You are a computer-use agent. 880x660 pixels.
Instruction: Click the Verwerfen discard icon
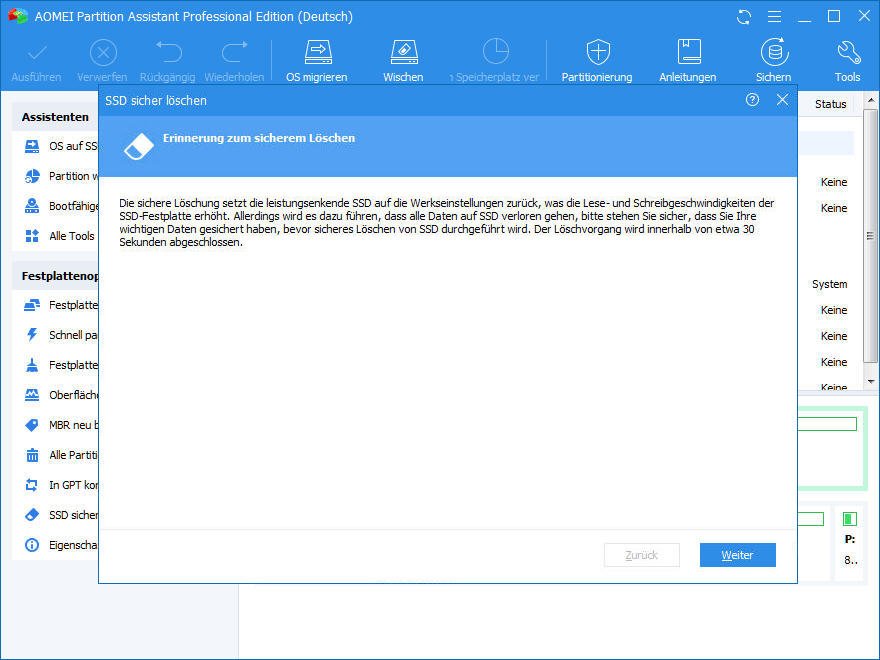103,53
